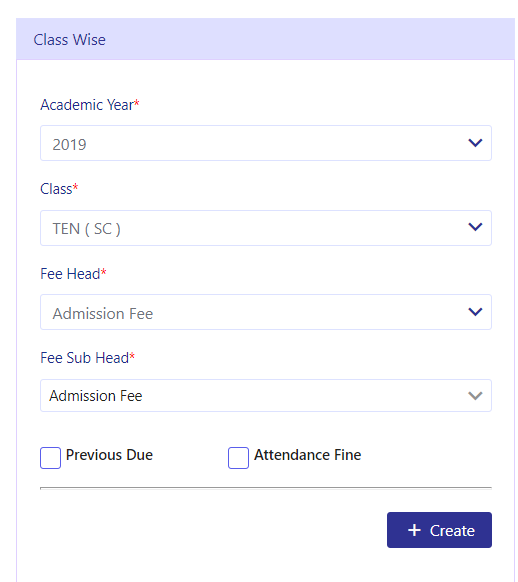Click the Previous Due checkbox label text

(x=109, y=455)
